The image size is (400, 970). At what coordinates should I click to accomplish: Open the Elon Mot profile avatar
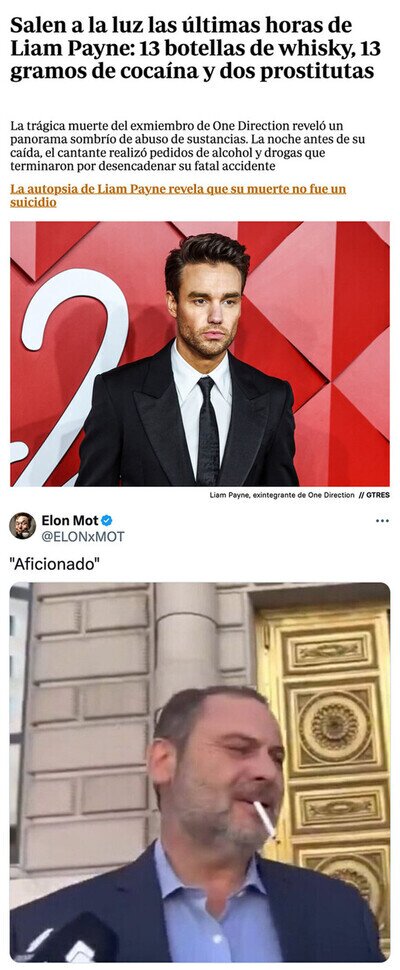22,526
